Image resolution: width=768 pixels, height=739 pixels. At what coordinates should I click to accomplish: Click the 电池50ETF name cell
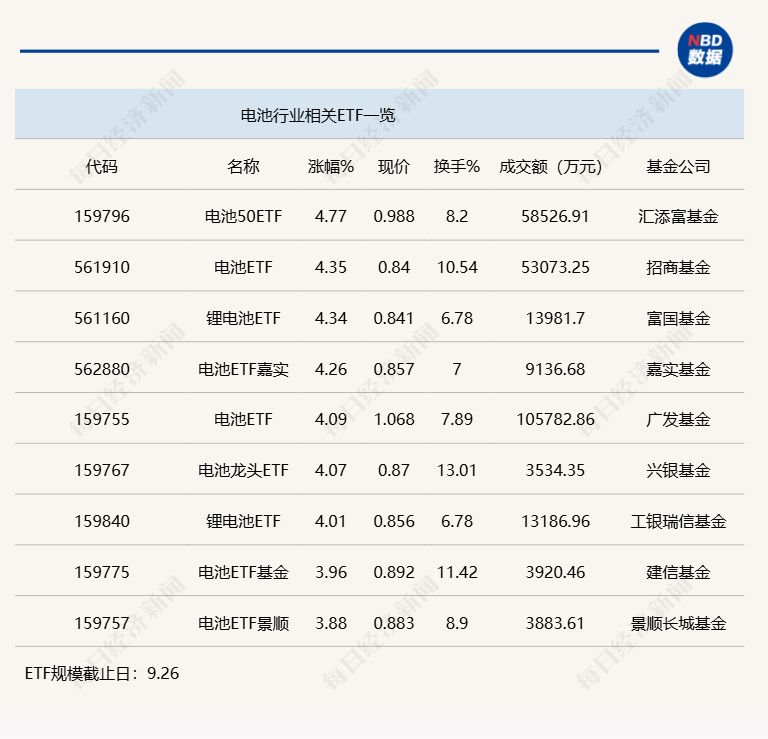243,216
